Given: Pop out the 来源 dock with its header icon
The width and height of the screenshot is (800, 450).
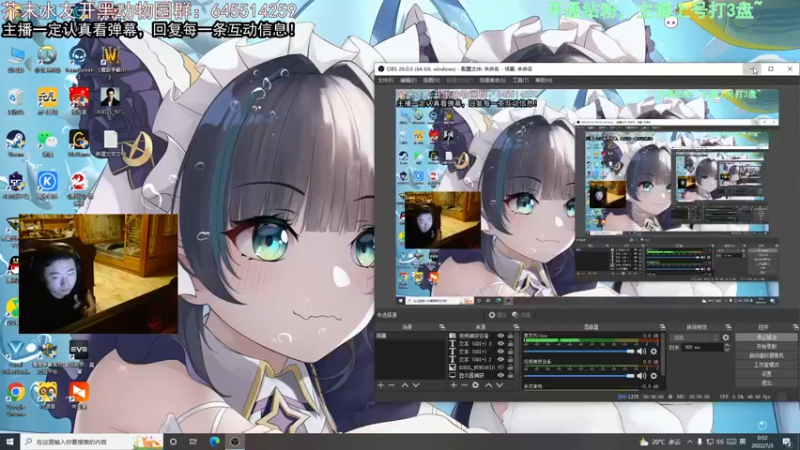Looking at the screenshot, I should point(516,327).
